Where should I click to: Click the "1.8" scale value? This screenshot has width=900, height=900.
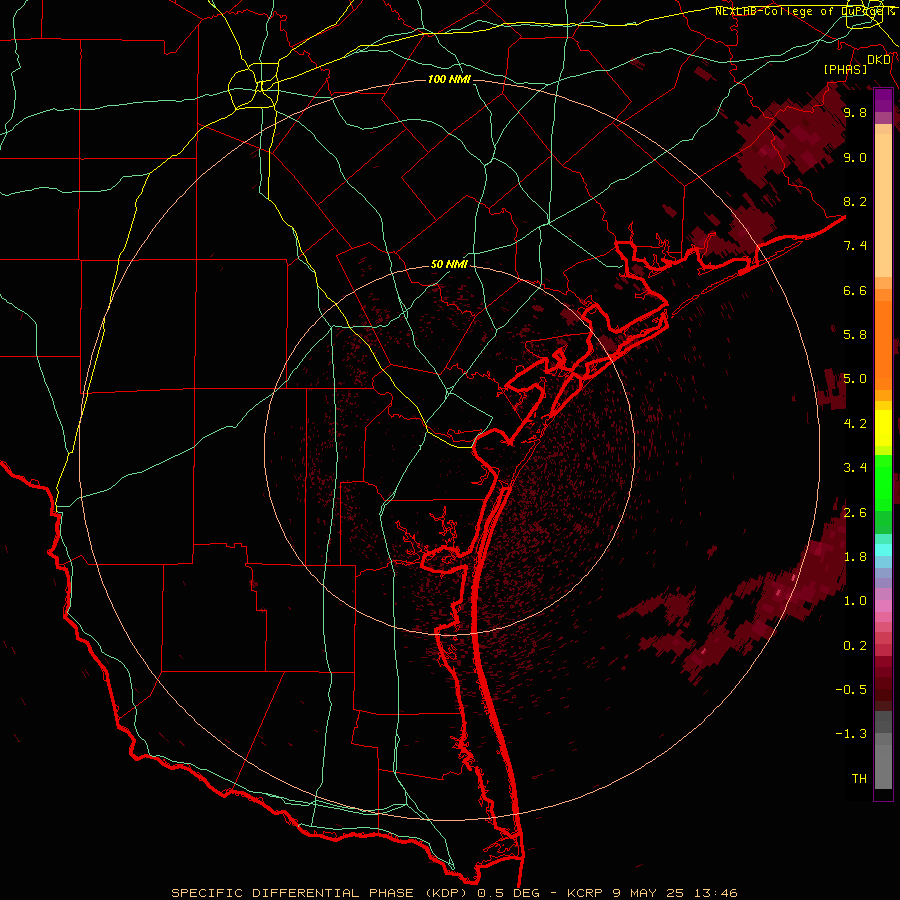tap(855, 557)
